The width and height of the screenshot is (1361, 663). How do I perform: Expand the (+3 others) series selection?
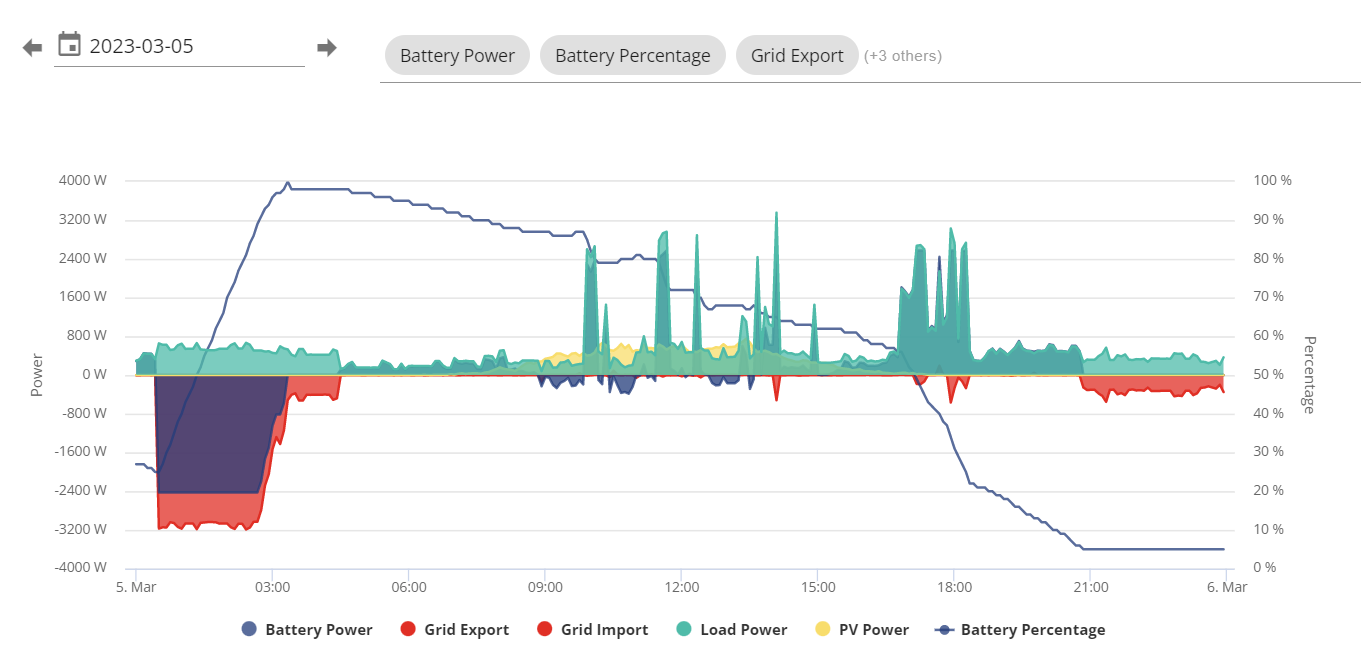click(903, 56)
